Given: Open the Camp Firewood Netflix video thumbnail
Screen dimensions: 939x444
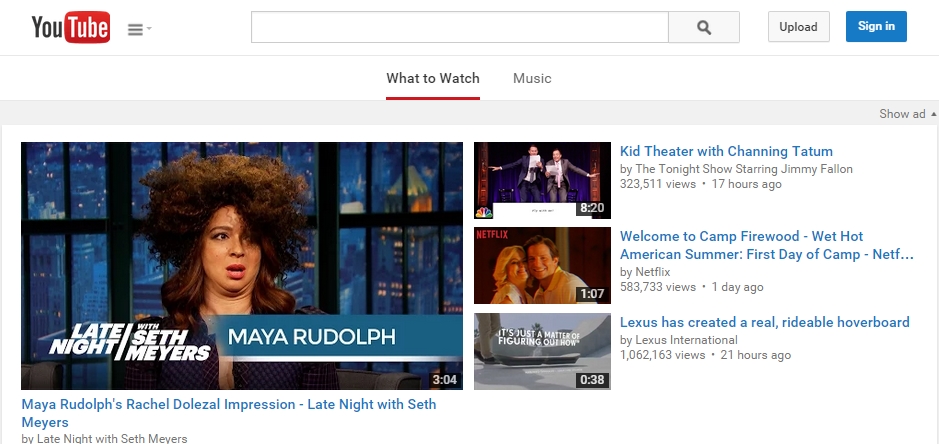Looking at the screenshot, I should [x=542, y=265].
